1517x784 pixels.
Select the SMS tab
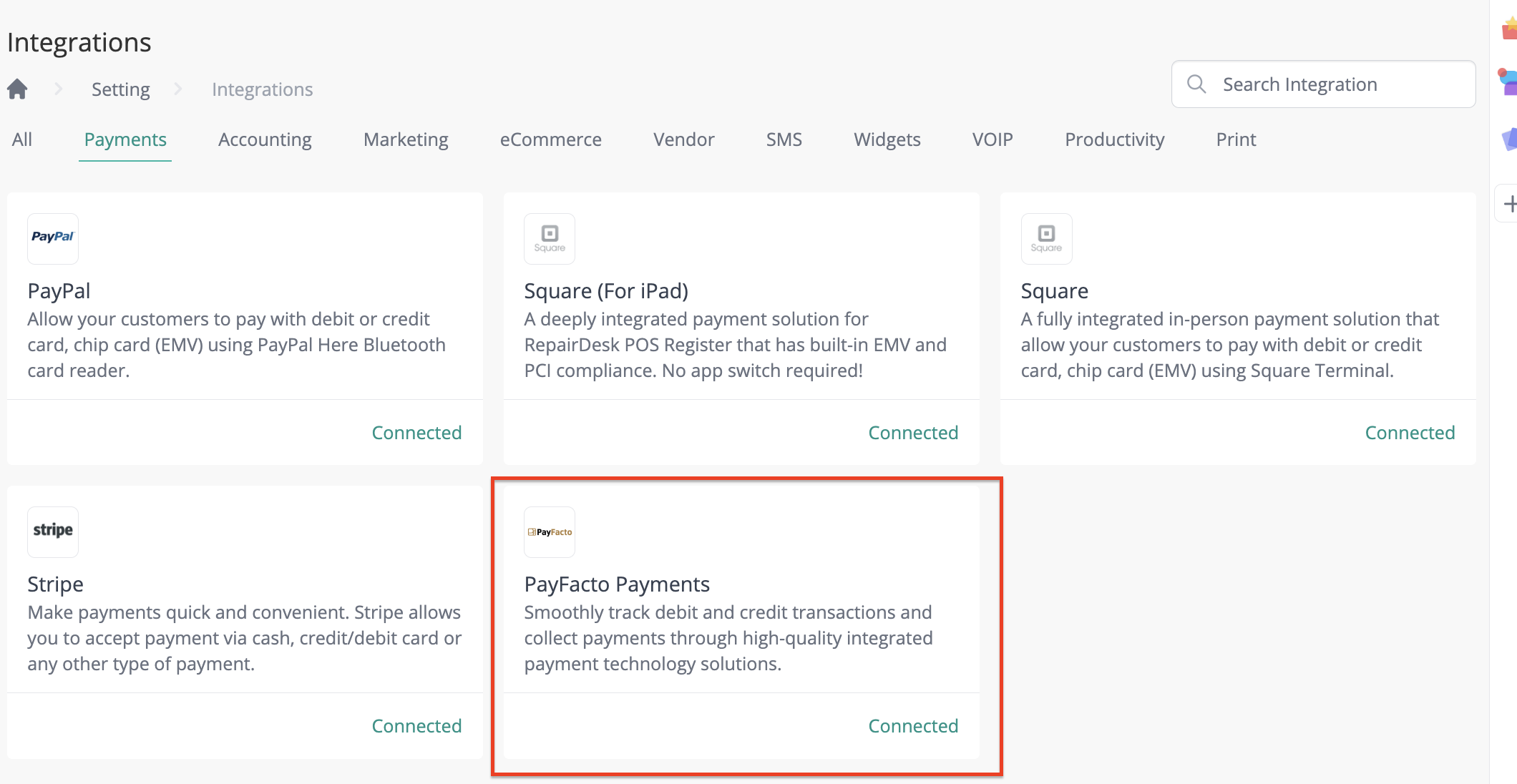[x=784, y=139]
